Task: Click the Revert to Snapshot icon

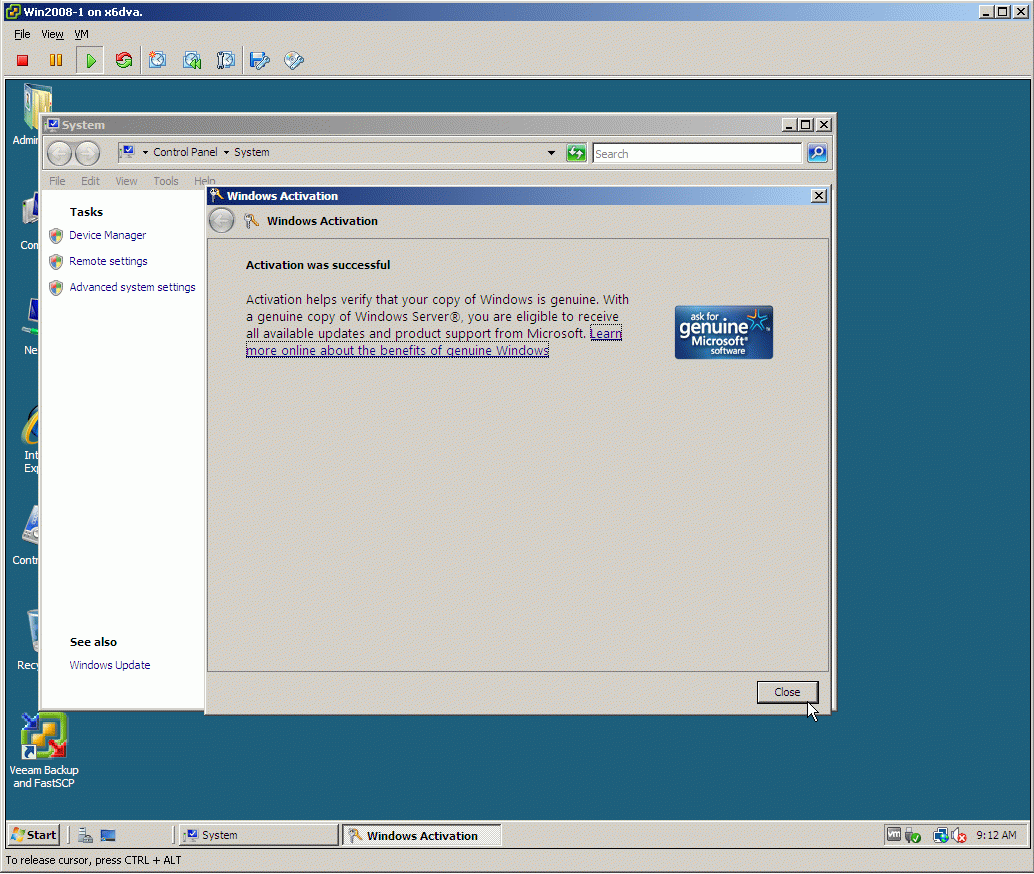Action: (192, 61)
